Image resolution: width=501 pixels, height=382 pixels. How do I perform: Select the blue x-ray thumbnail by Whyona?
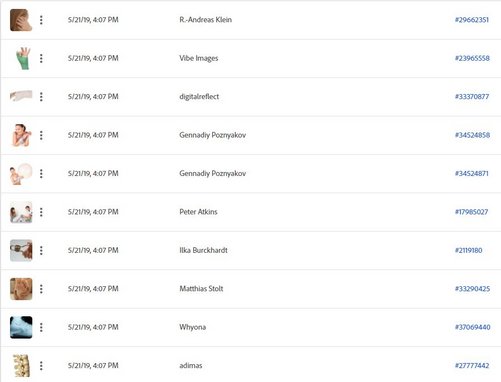(21, 327)
